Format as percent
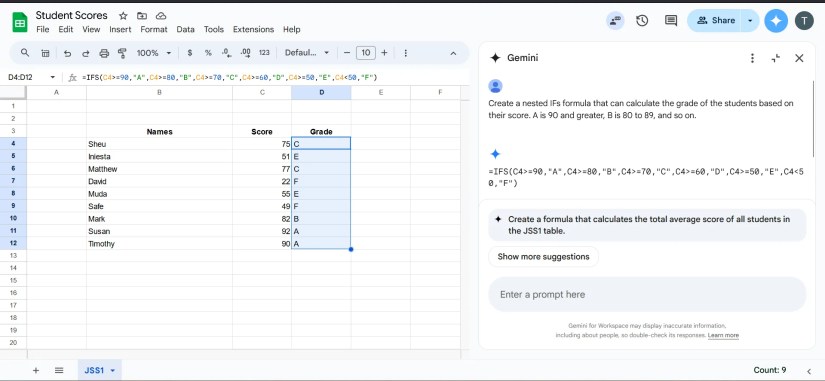The height and width of the screenshot is (381, 825). (x=208, y=53)
